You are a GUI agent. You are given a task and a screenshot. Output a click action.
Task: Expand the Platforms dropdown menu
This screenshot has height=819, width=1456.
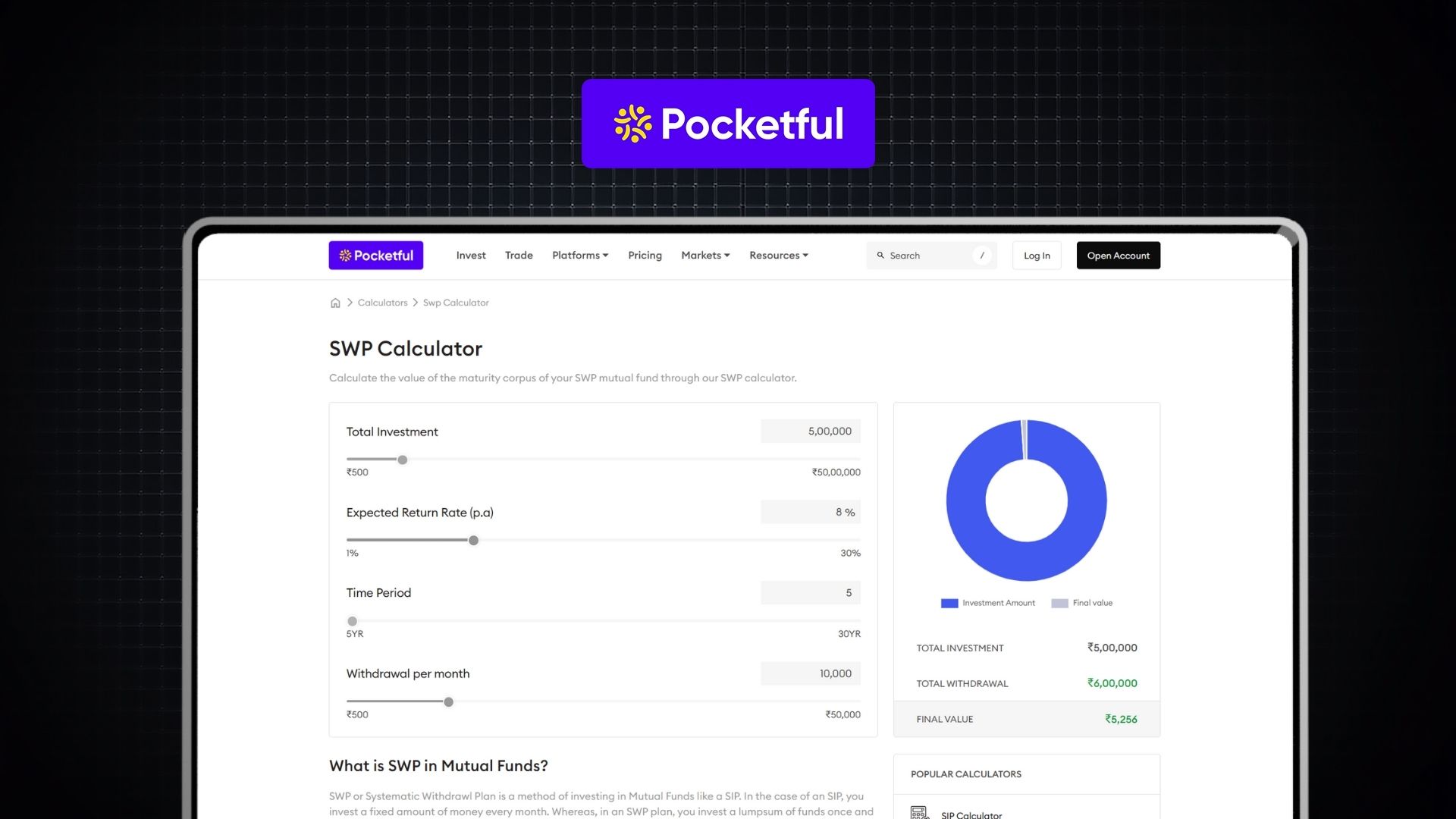coord(579,255)
